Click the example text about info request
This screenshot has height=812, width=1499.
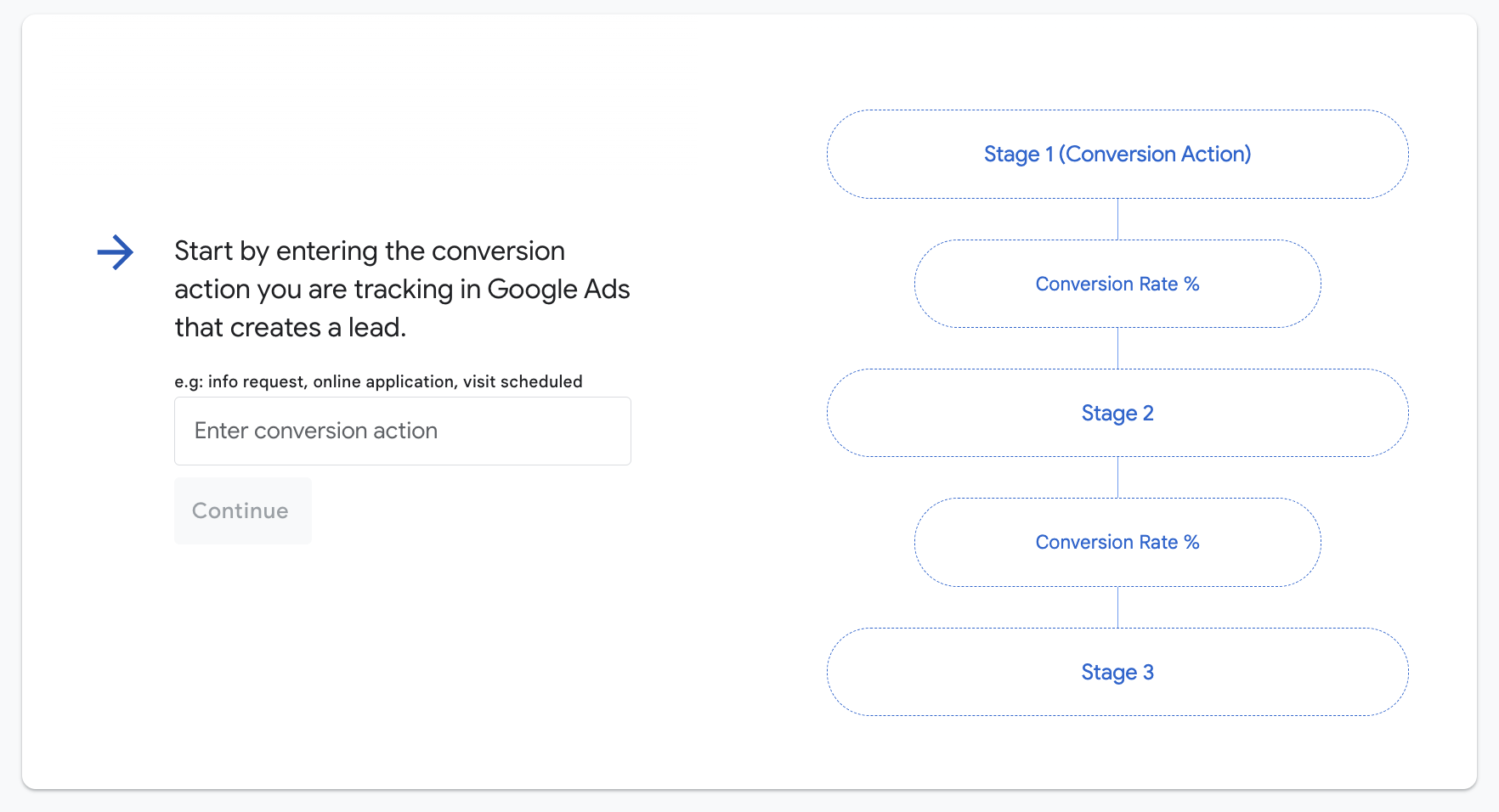coord(377,381)
